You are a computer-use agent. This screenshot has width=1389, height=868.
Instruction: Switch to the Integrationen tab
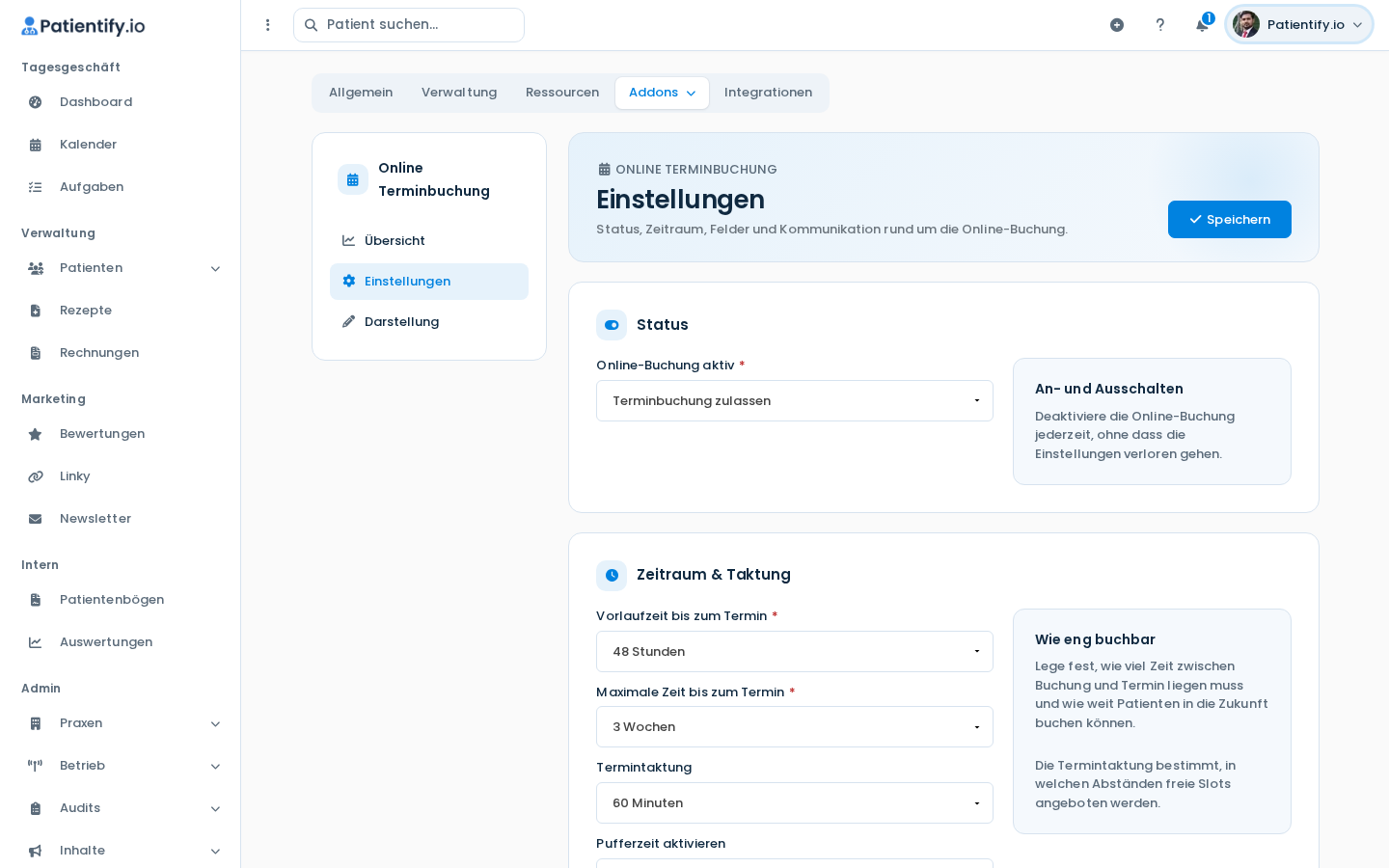click(768, 93)
